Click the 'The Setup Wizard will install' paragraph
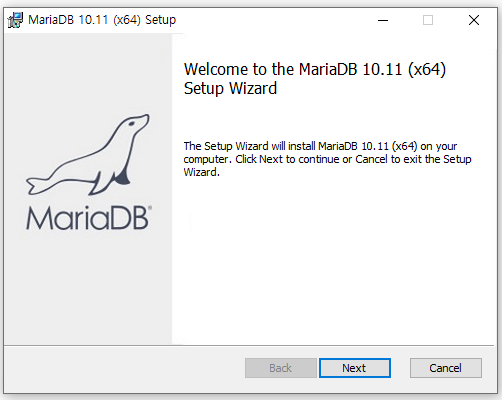502x400 pixels. click(x=327, y=159)
